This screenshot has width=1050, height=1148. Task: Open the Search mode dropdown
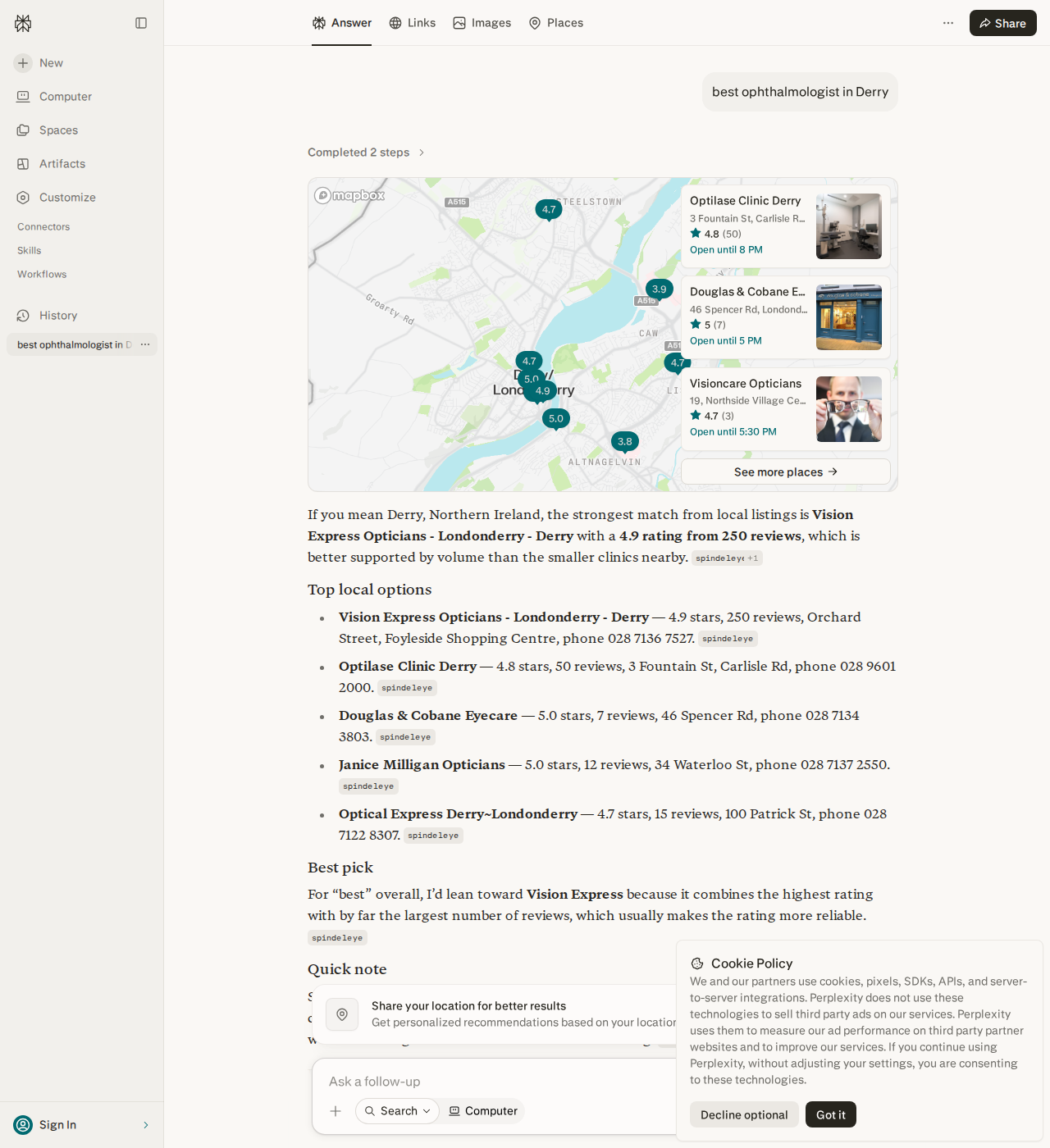coord(397,1111)
